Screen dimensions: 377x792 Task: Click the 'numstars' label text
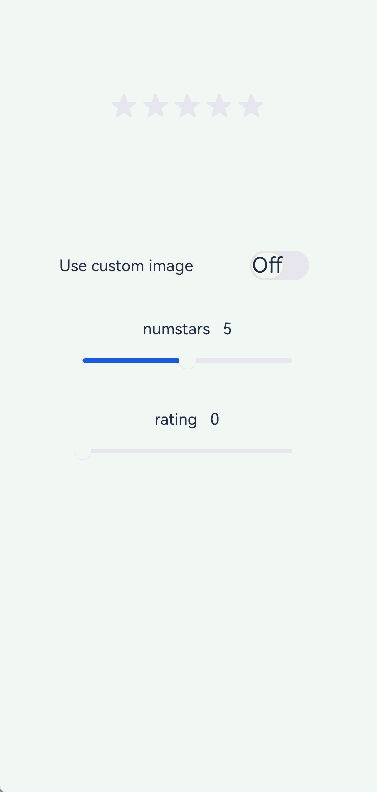(x=176, y=329)
